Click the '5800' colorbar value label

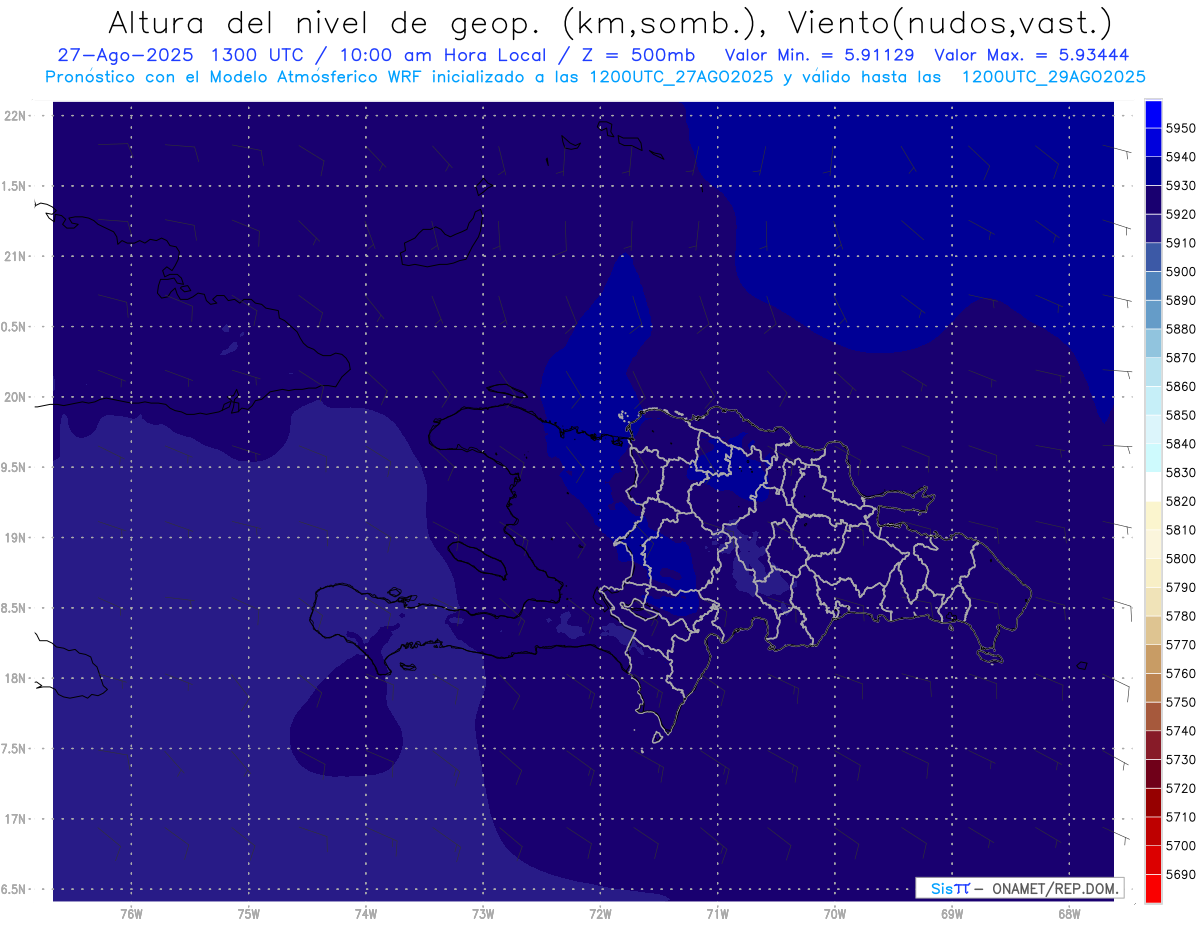click(x=1181, y=559)
